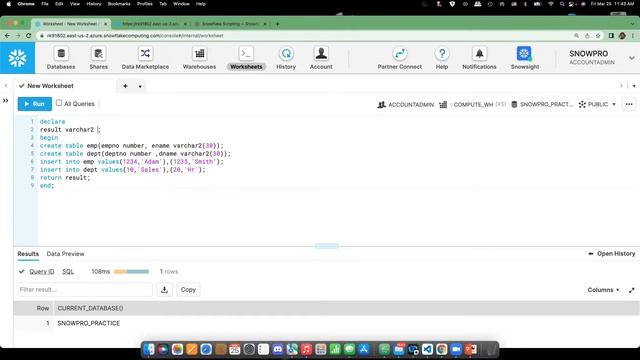The width and height of the screenshot is (640, 360).
Task: Expand the results pane to fullscreen
Action: click(x=631, y=290)
